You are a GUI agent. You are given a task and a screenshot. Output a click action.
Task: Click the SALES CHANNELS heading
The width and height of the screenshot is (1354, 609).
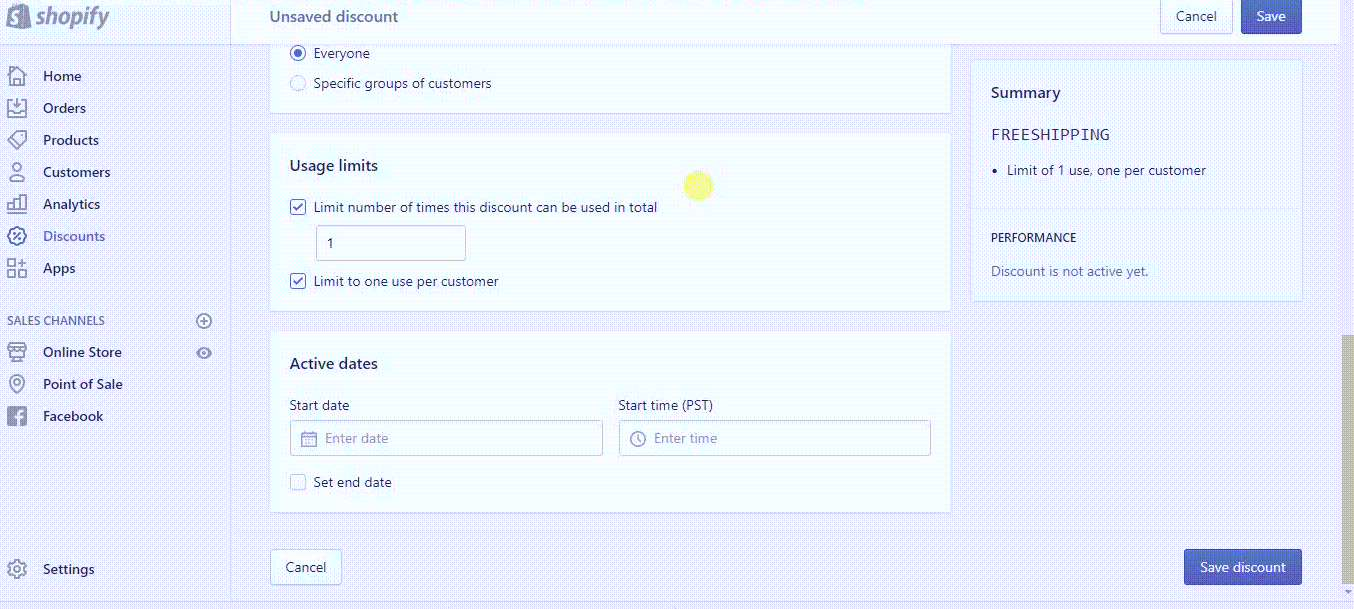(x=56, y=321)
